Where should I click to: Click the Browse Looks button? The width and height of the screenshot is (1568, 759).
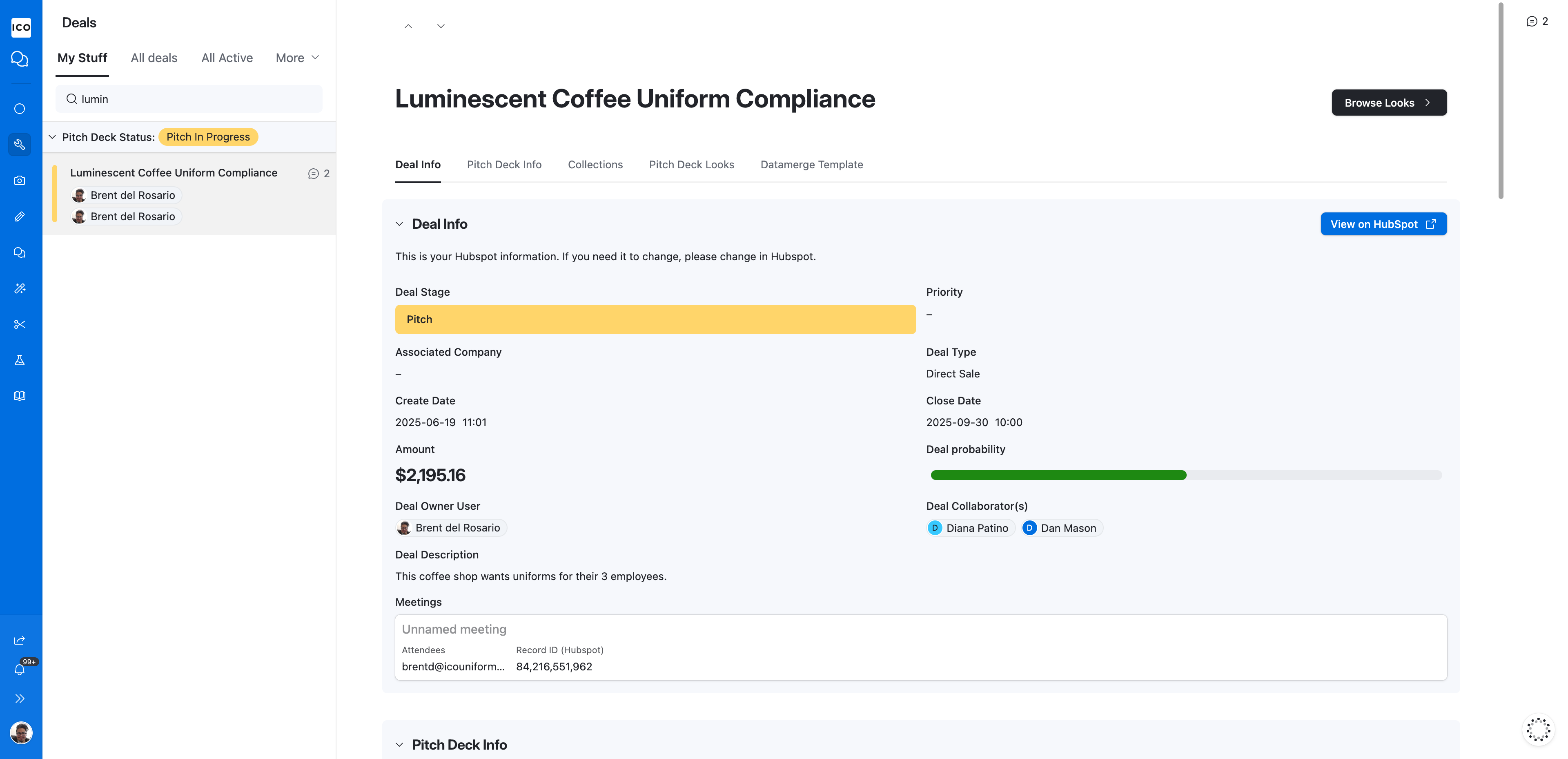1388,103
